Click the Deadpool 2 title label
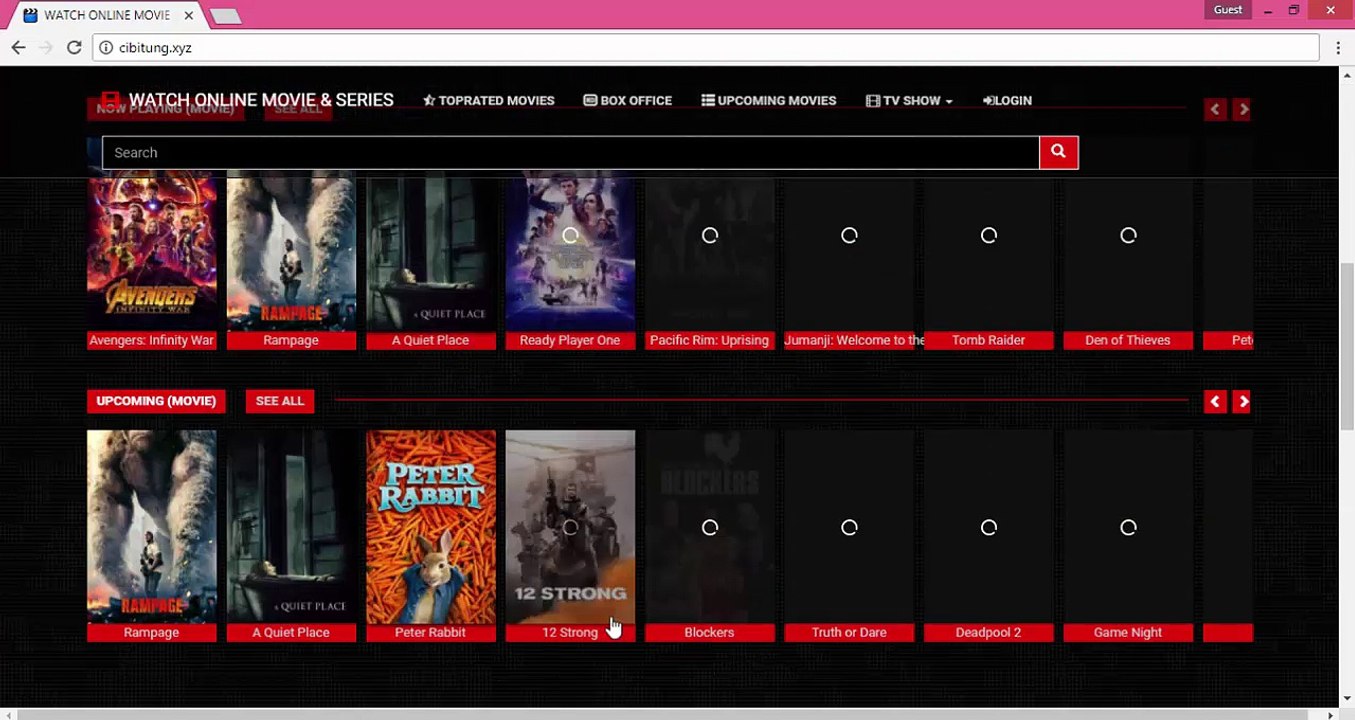Viewport: 1355px width, 720px height. click(988, 632)
